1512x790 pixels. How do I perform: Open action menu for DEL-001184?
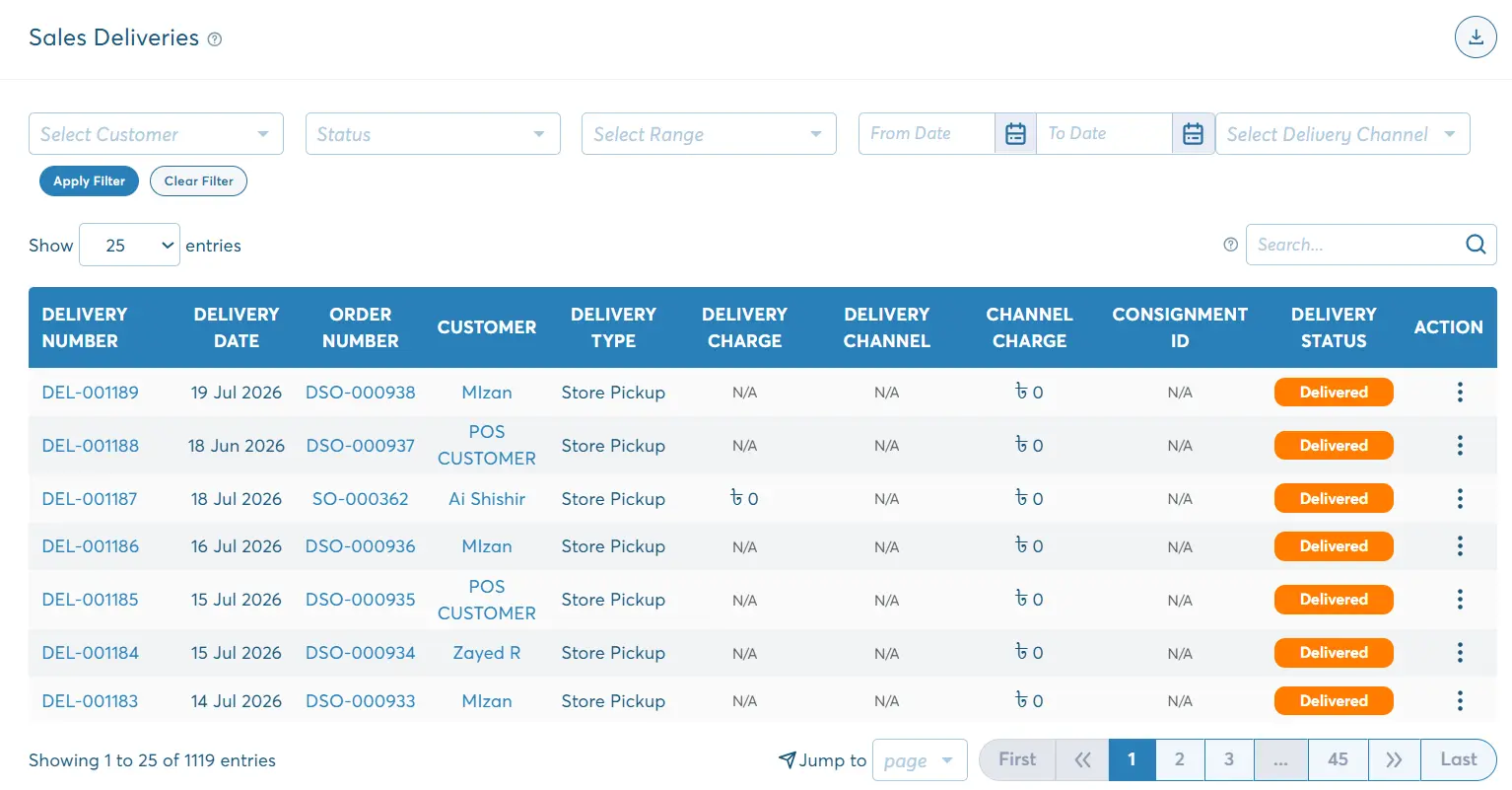[x=1460, y=653]
